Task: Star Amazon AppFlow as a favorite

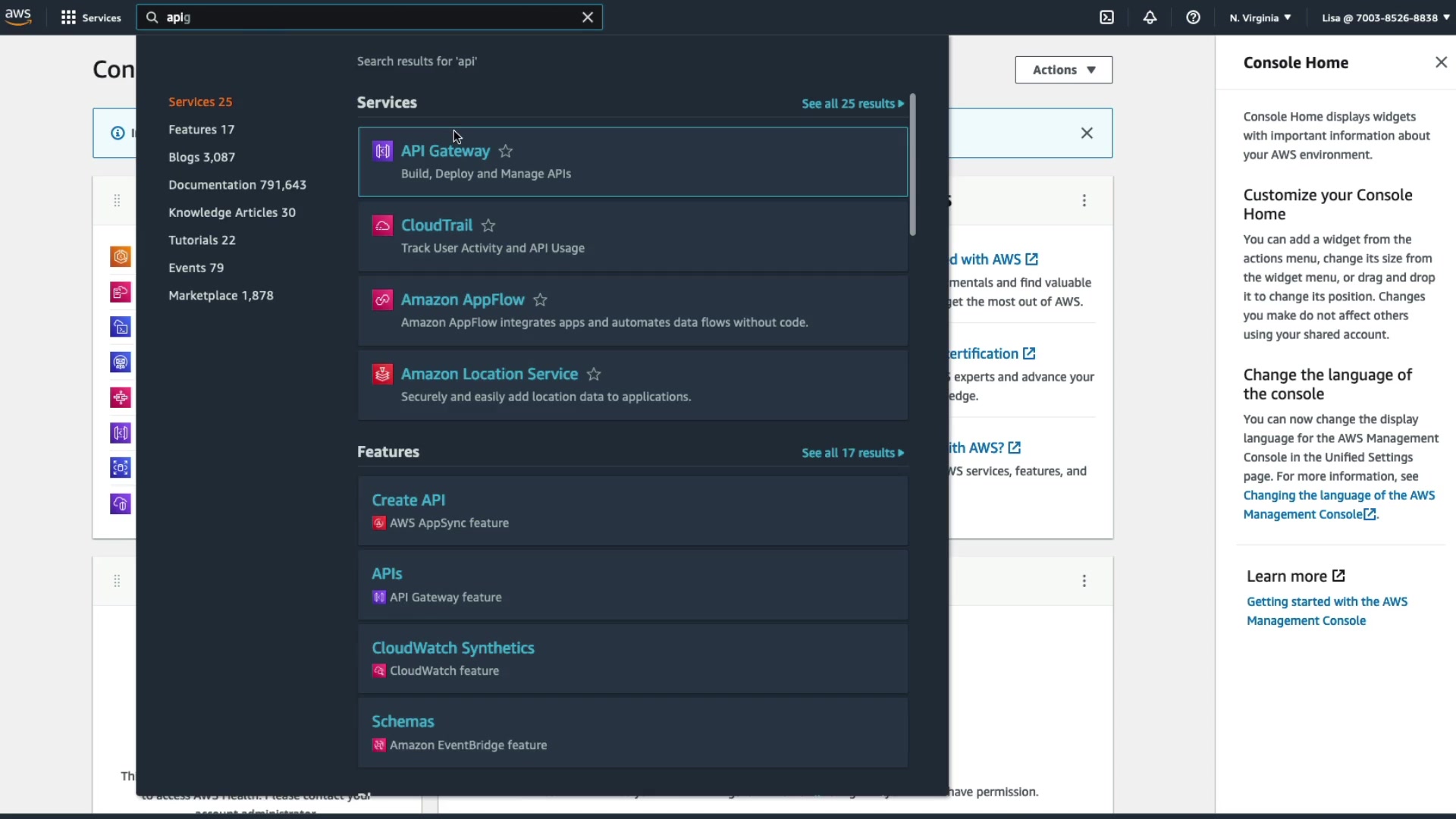Action: (540, 300)
